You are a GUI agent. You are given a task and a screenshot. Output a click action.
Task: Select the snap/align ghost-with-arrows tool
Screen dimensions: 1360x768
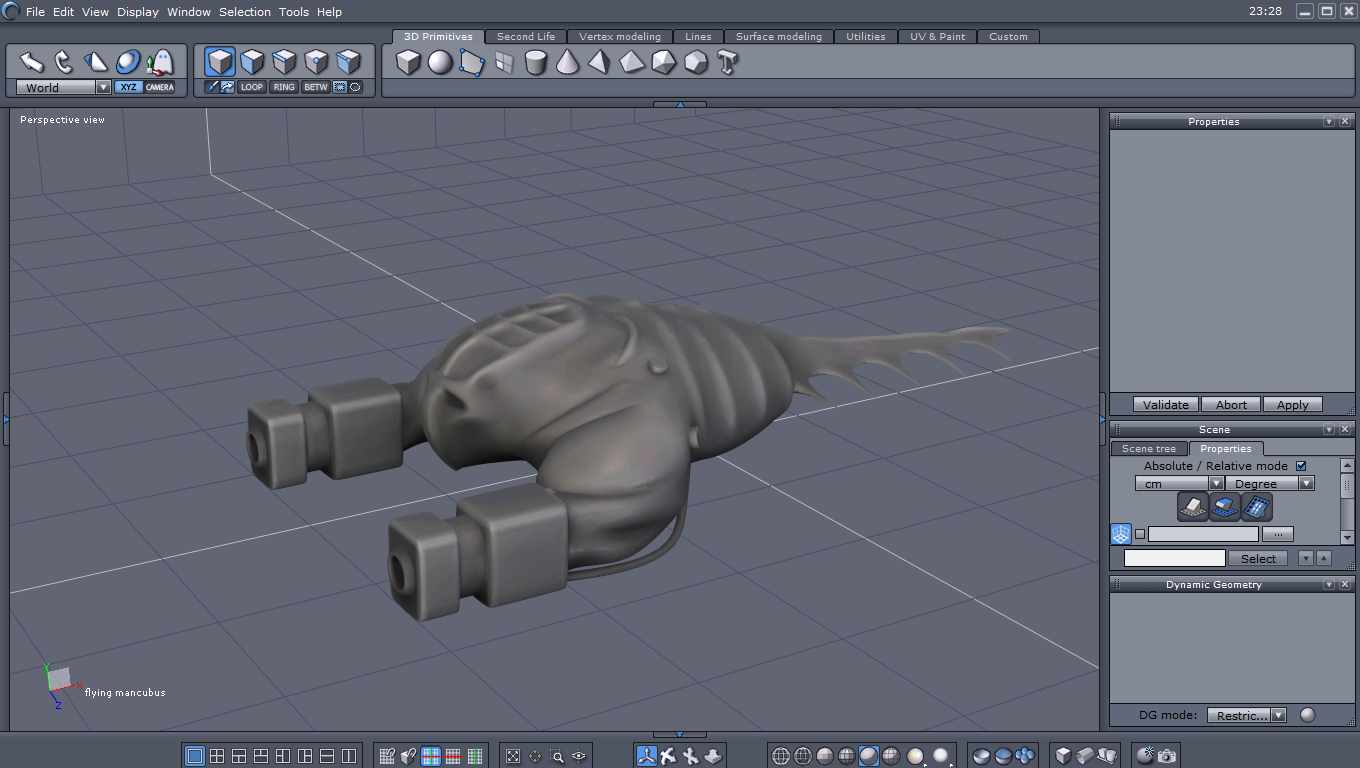160,62
